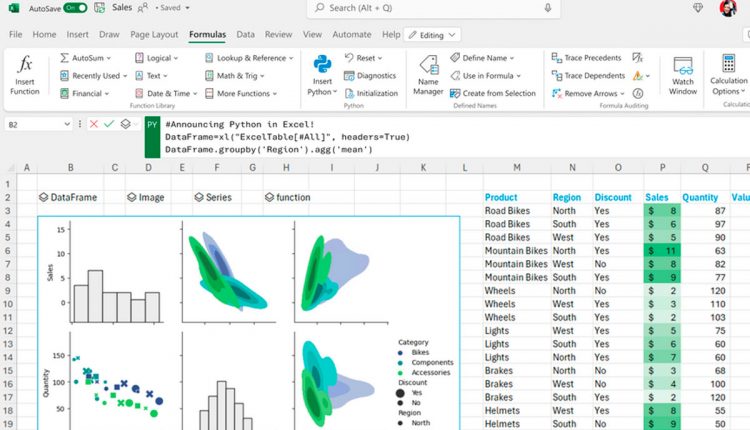Select the Series cell

point(217,197)
